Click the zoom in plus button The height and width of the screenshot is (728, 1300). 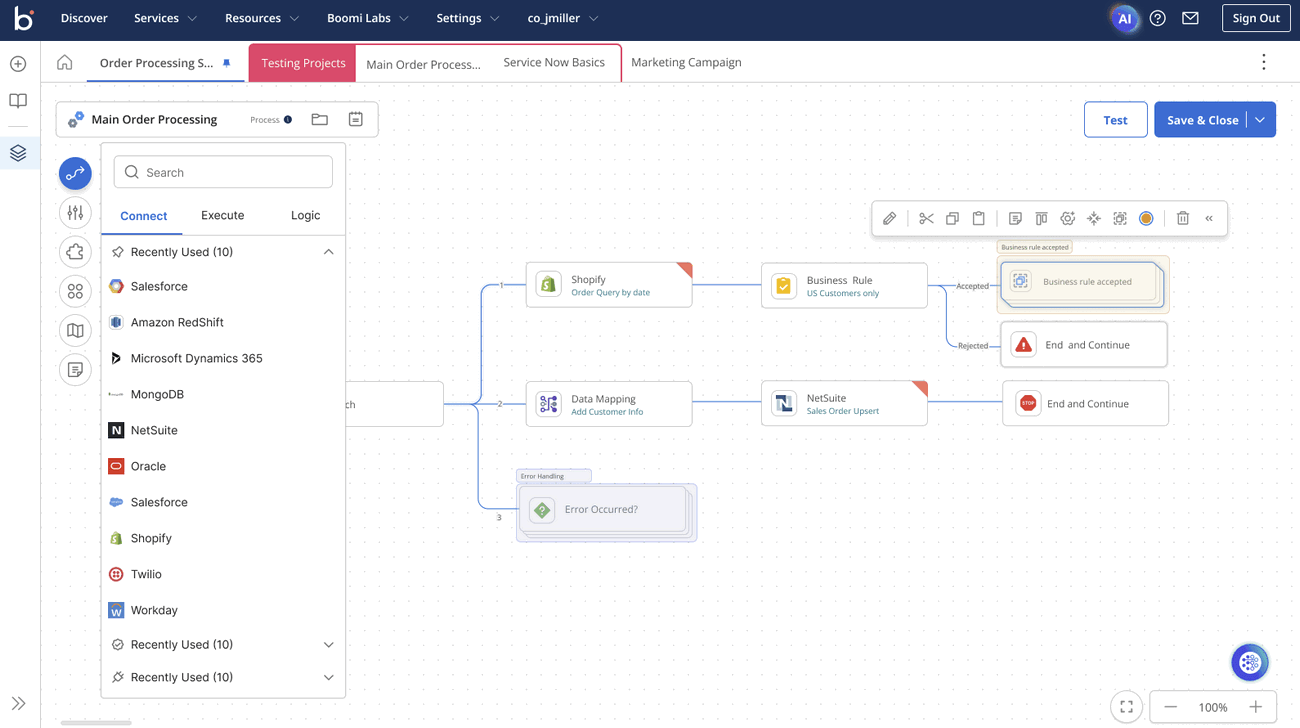[x=1256, y=707]
